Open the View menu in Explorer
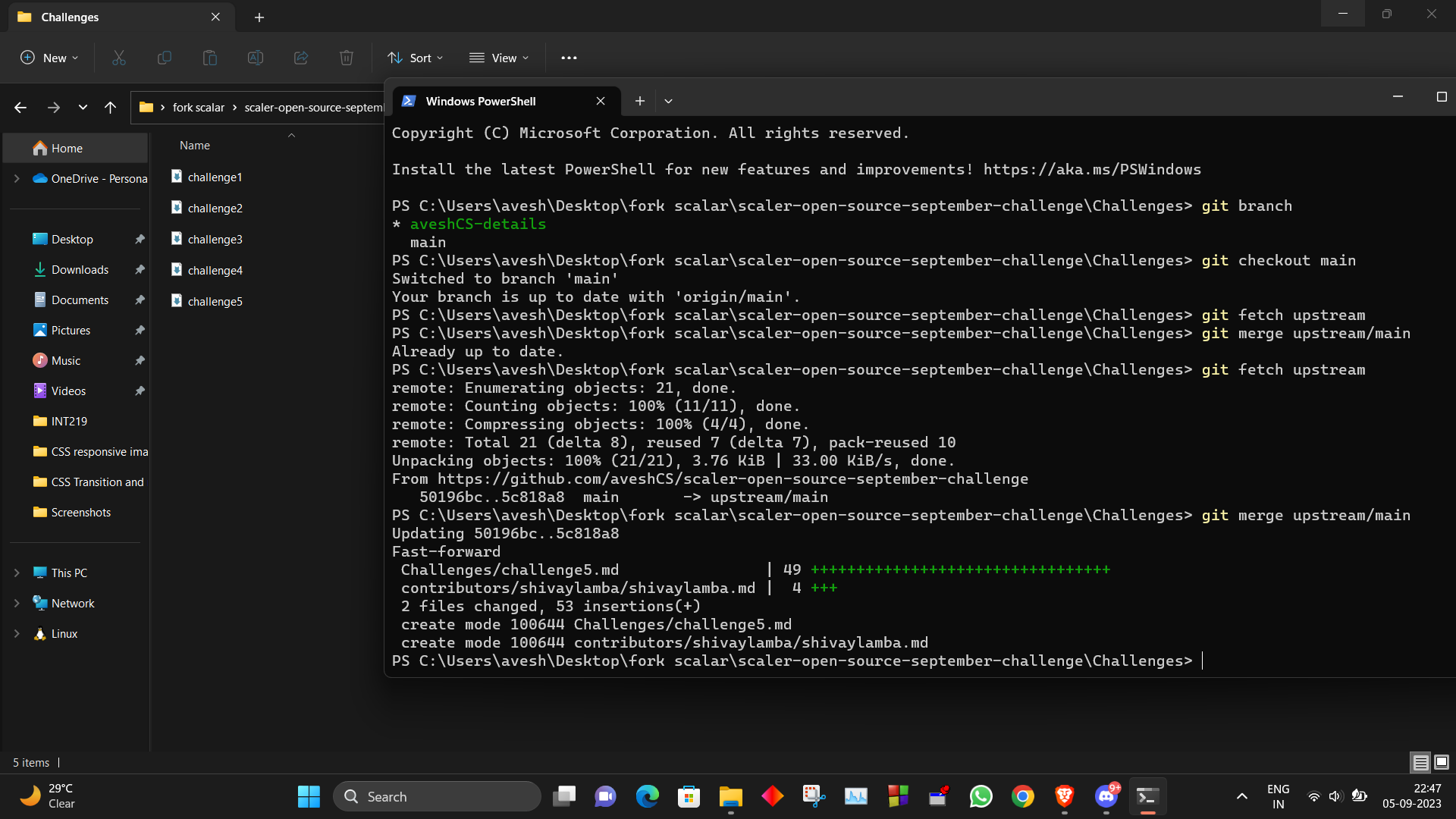This screenshot has width=1456, height=819. (x=499, y=57)
